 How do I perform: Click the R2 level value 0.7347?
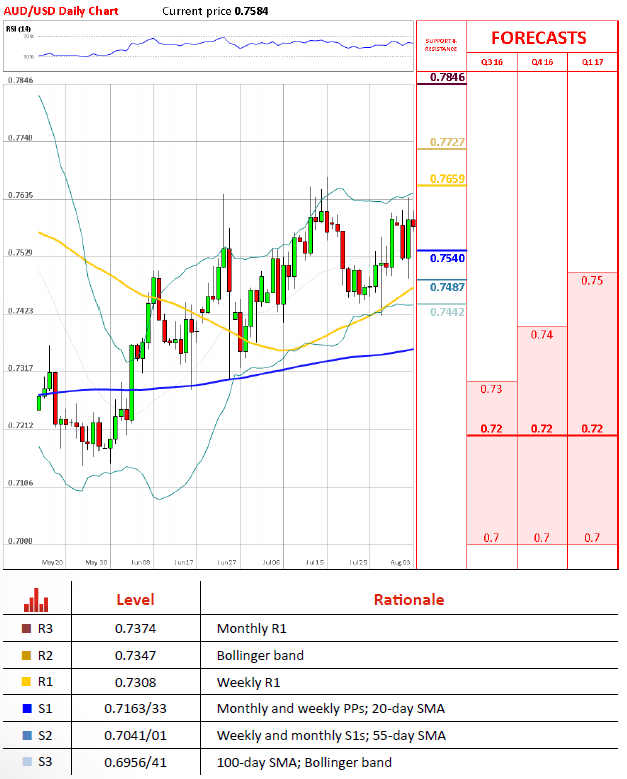[135, 655]
